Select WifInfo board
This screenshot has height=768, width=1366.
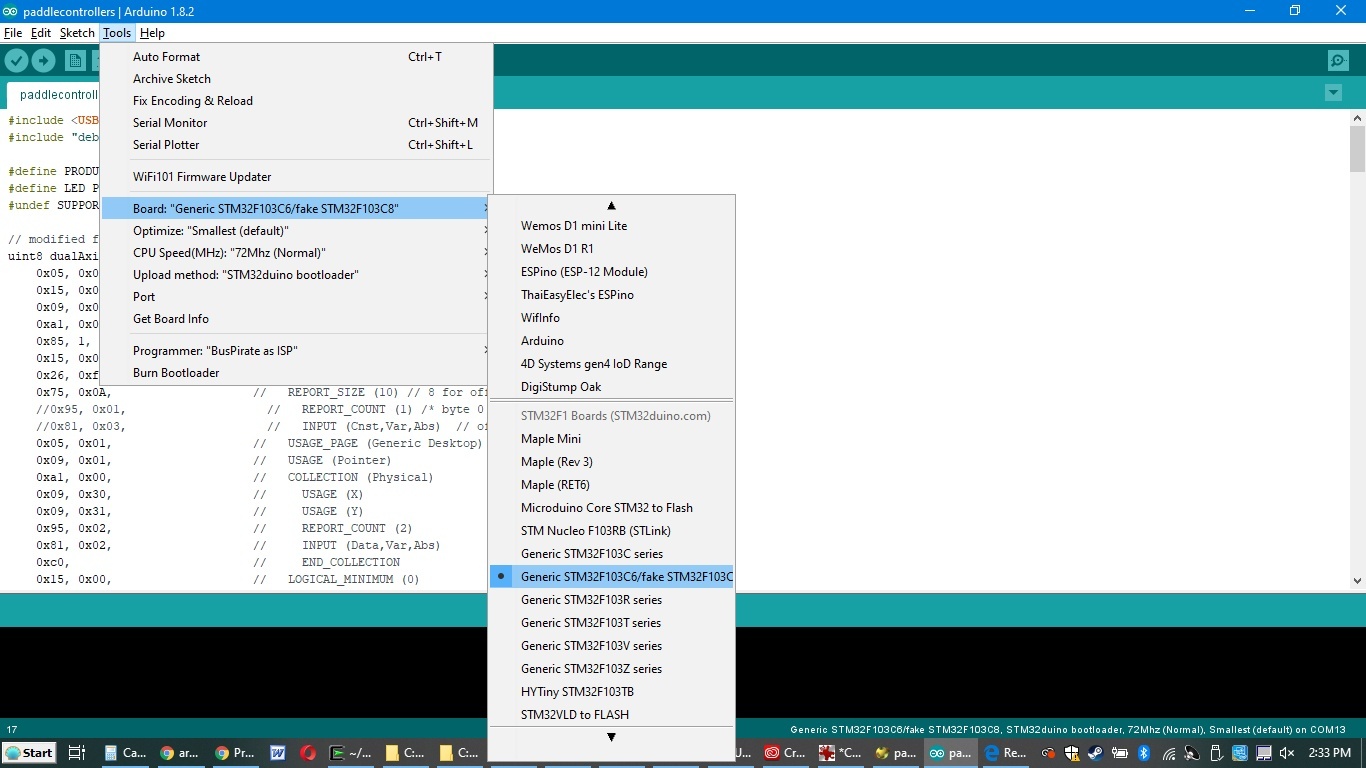(611, 318)
